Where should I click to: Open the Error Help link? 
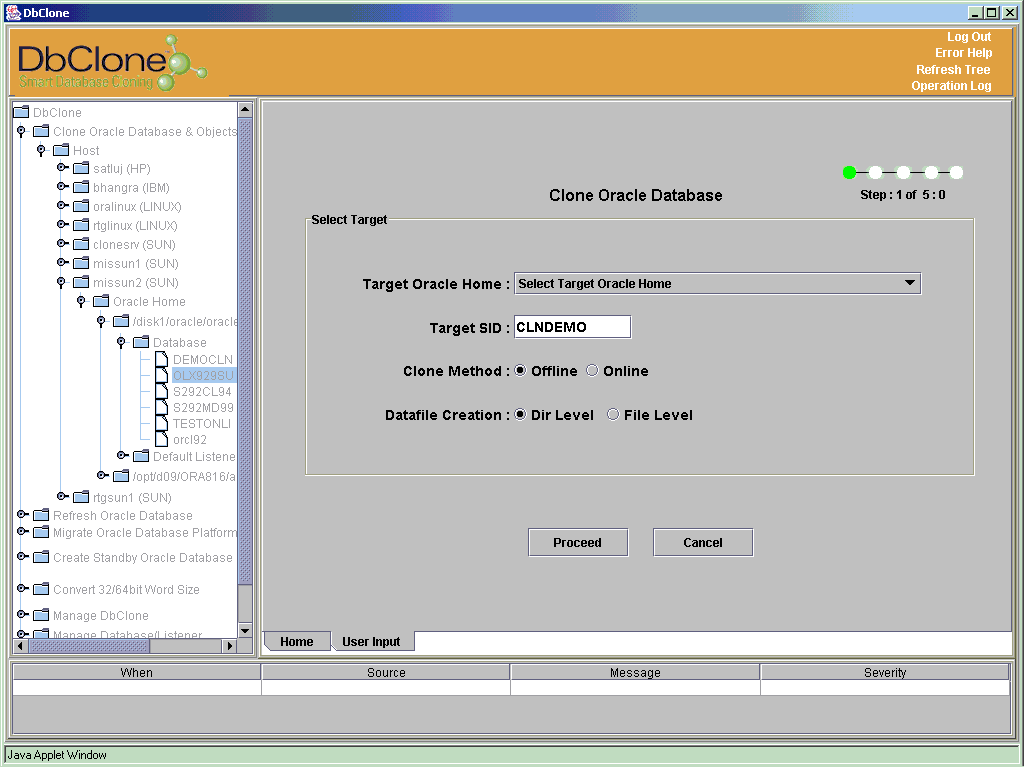point(963,53)
